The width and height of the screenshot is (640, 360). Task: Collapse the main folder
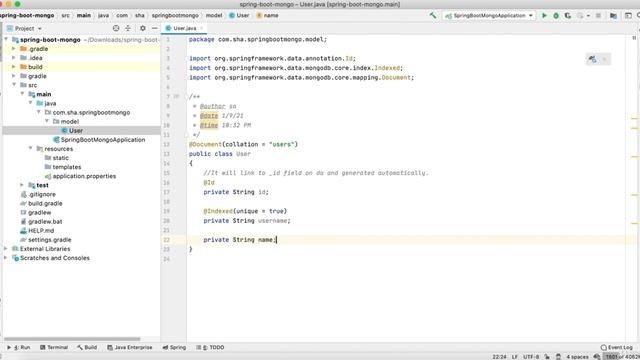click(x=22, y=94)
